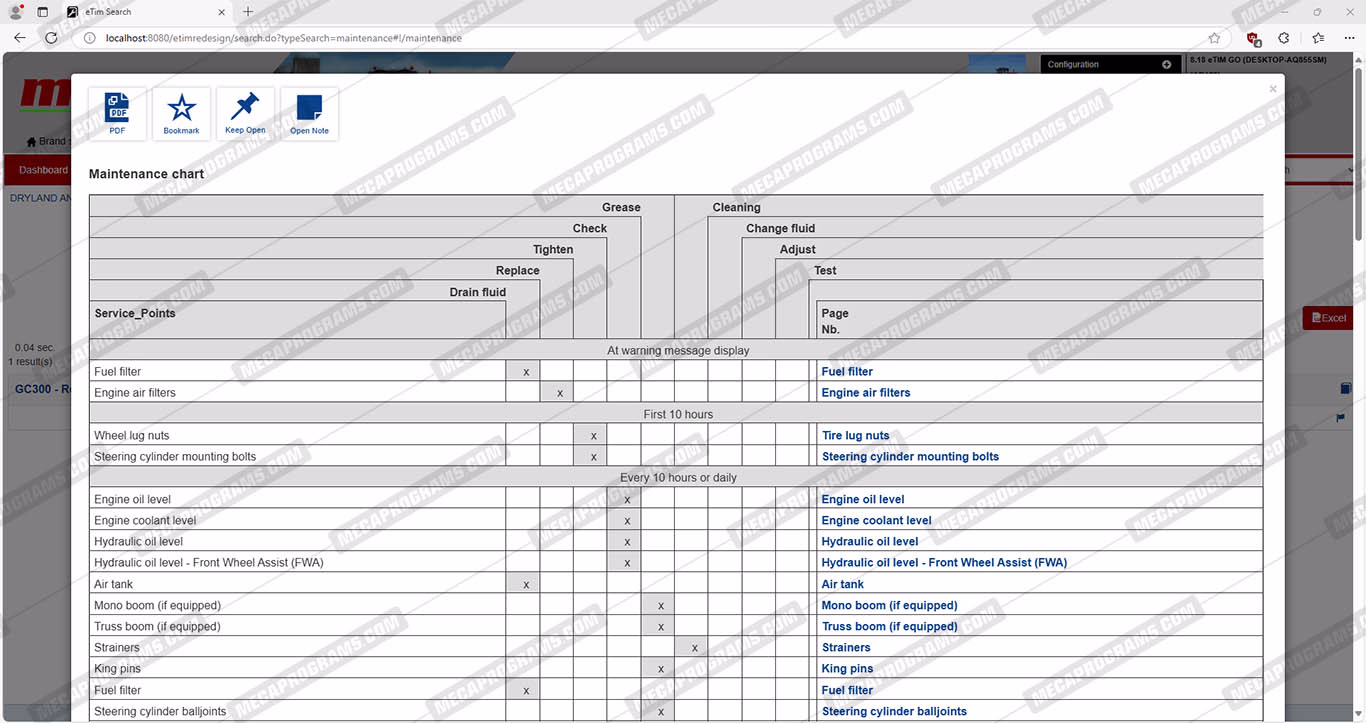Screen dimensions: 1366x723
Task: Open Steering cylinder mounting bolts link
Action: [x=910, y=457]
